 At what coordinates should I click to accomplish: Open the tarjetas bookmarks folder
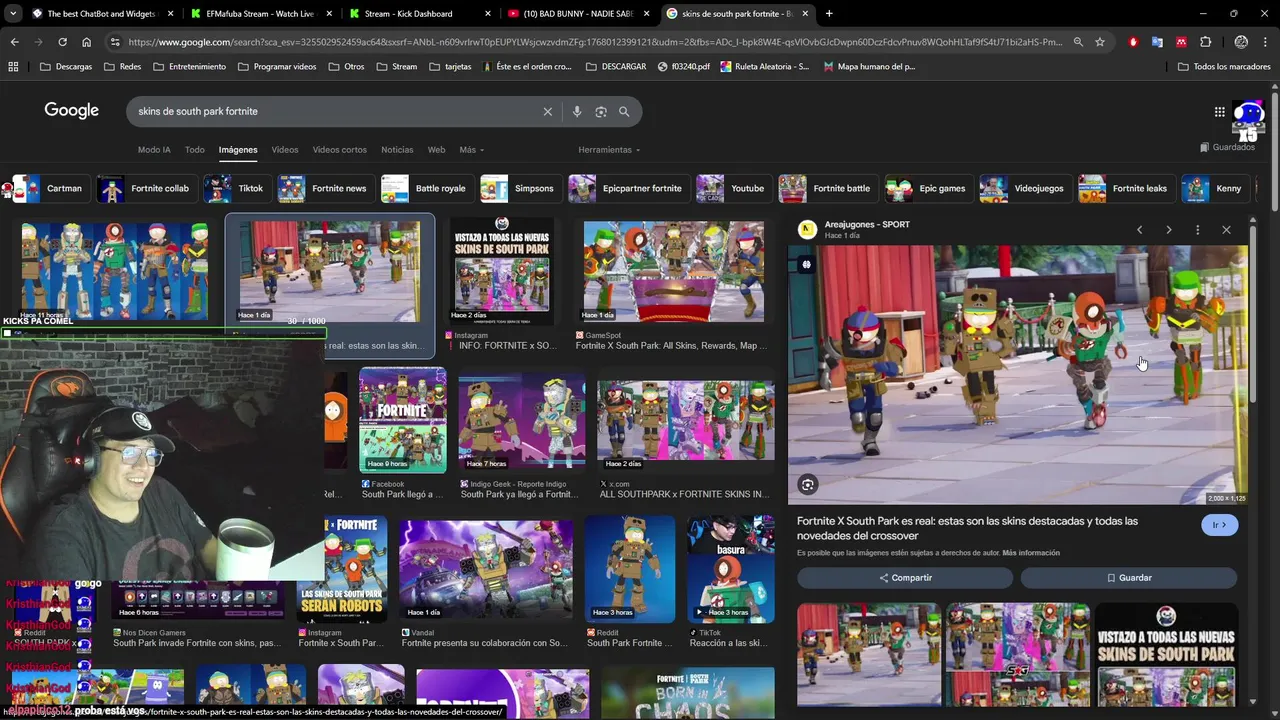(449, 67)
